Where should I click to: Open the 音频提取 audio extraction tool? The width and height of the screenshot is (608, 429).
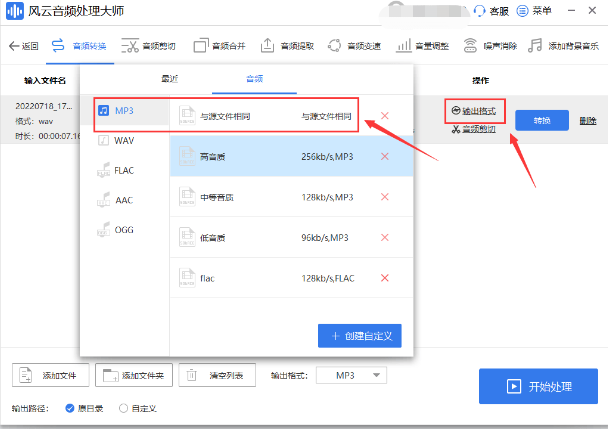click(x=287, y=46)
